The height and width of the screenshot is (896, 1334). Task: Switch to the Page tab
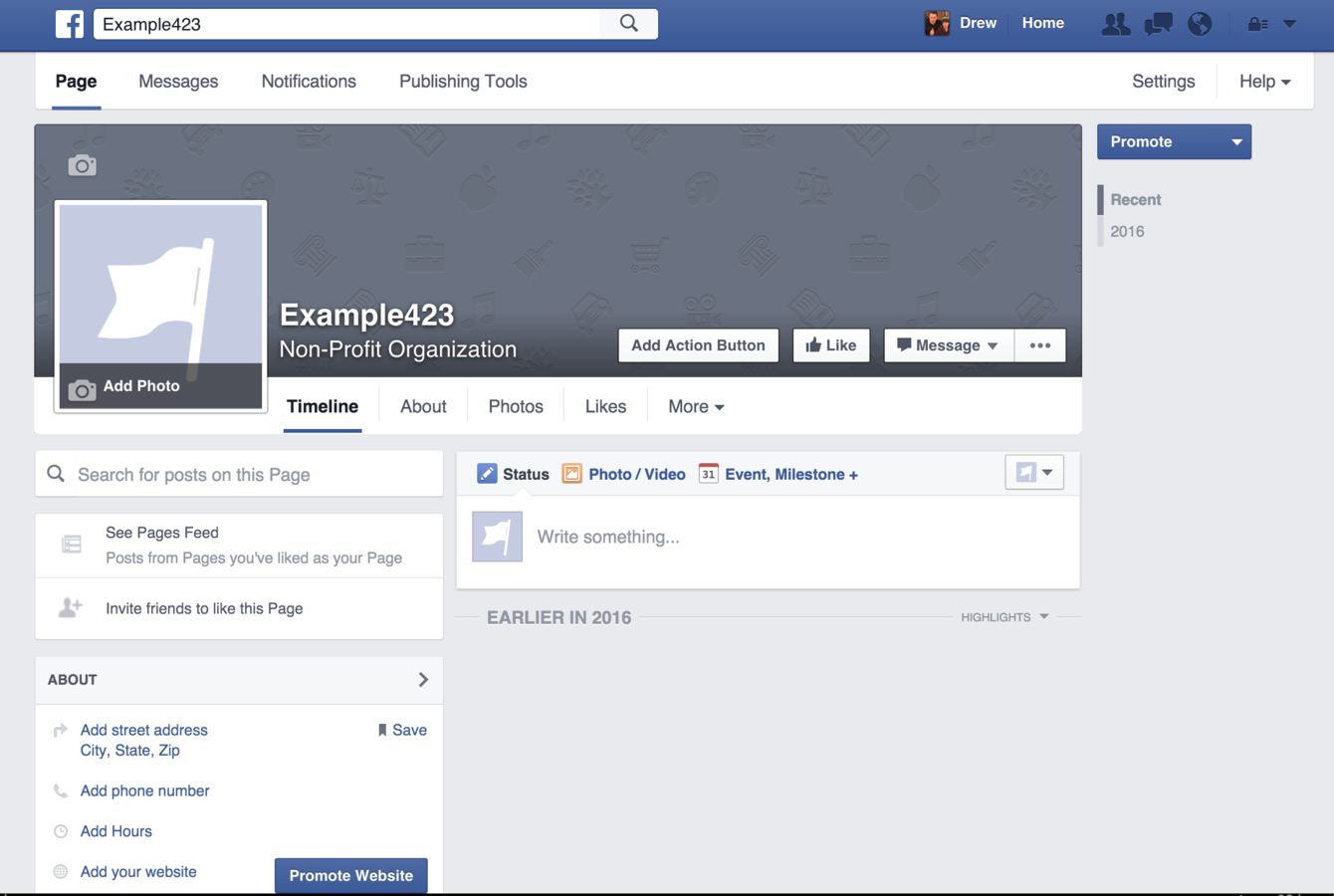(x=76, y=82)
